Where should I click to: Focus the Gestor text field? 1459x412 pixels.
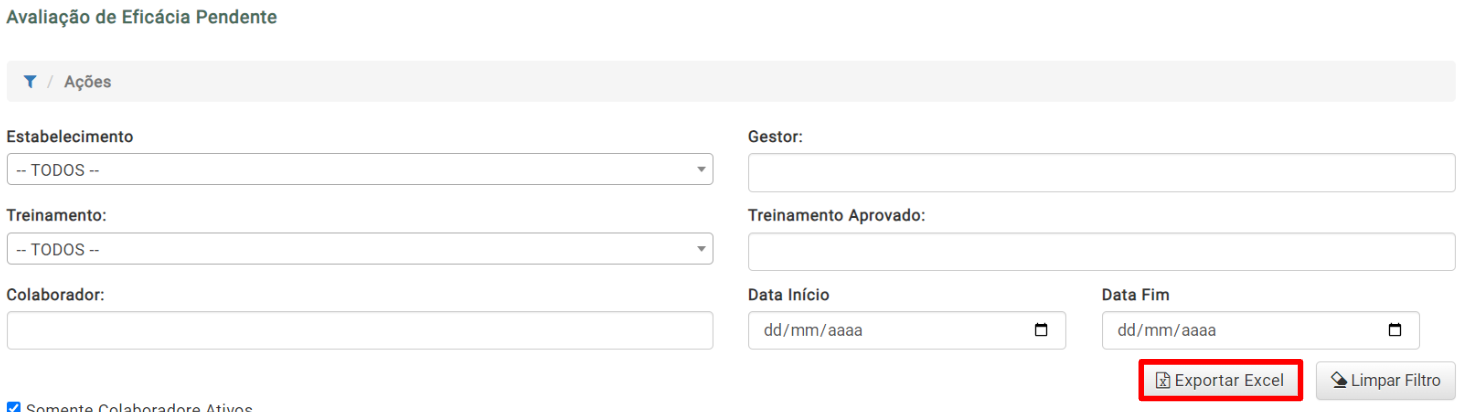(x=1101, y=173)
